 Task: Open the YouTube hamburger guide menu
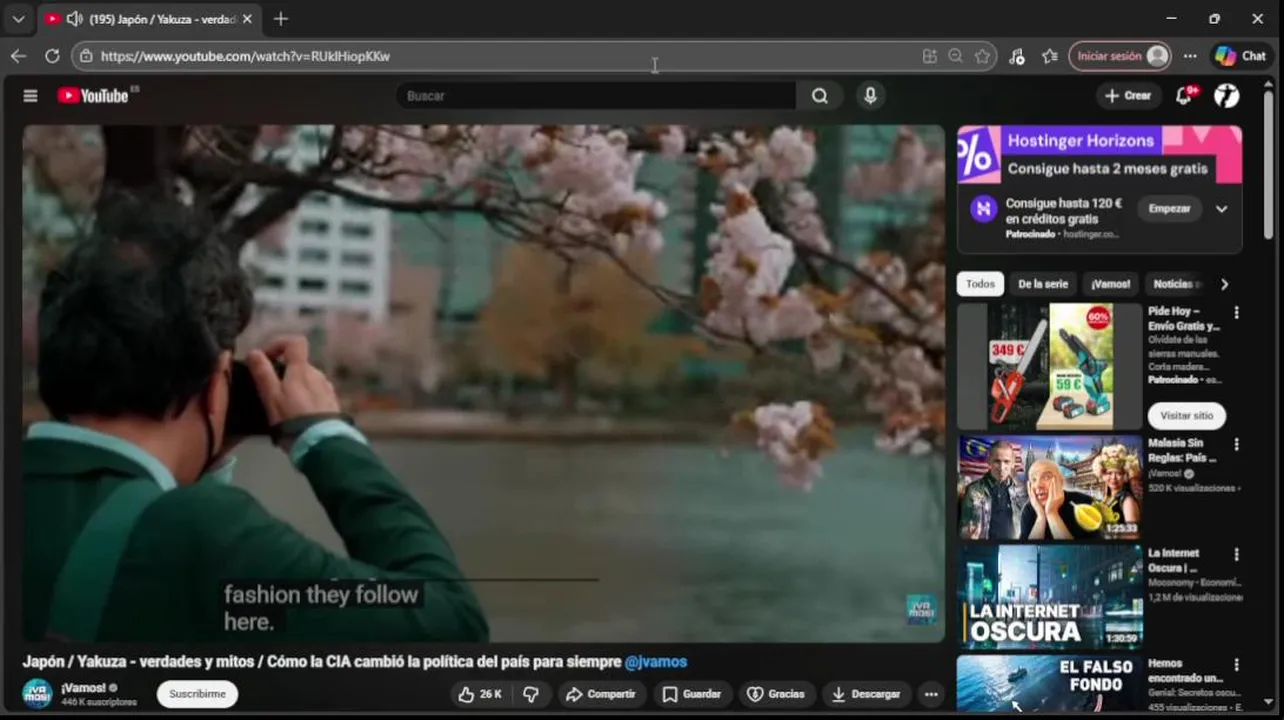click(30, 96)
